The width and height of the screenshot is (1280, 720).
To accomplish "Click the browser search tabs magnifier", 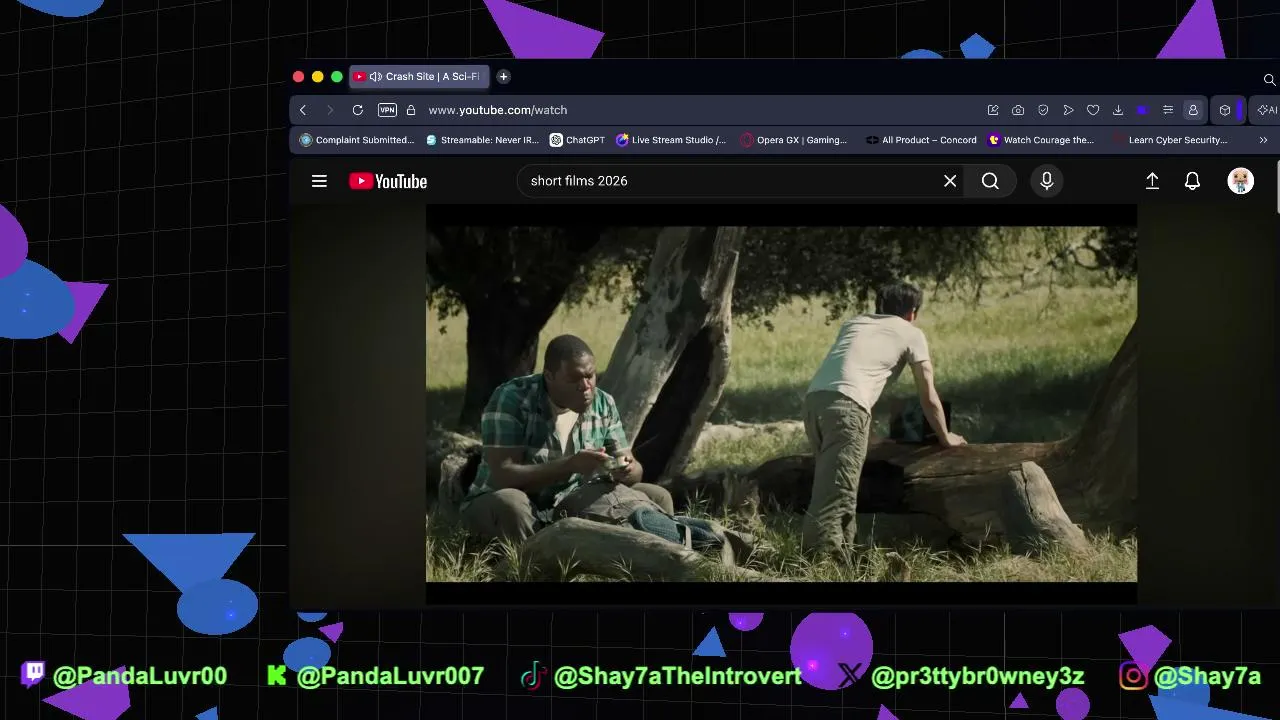I will [1270, 79].
